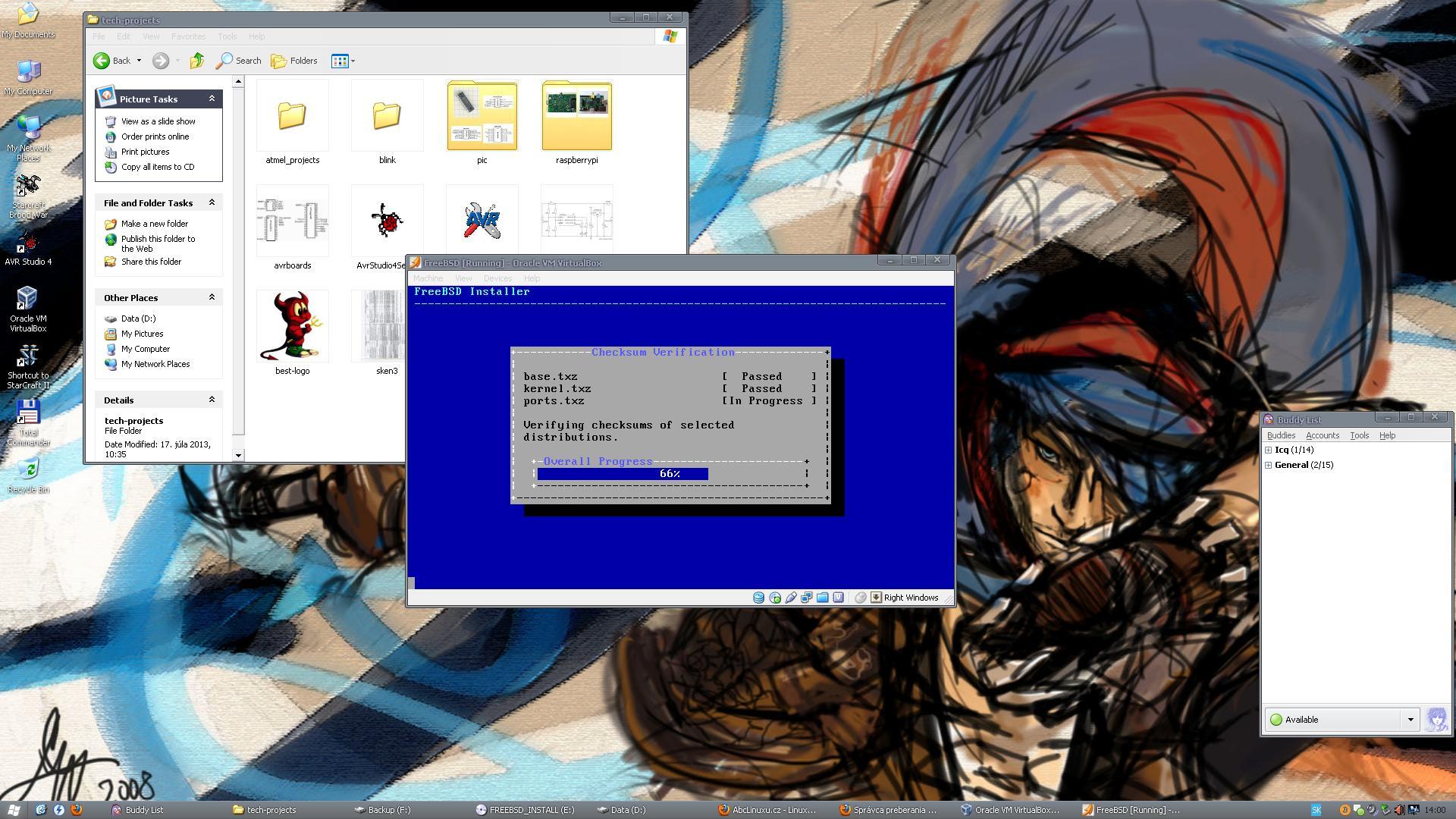
Task: Click Order prints online link
Action: [155, 136]
